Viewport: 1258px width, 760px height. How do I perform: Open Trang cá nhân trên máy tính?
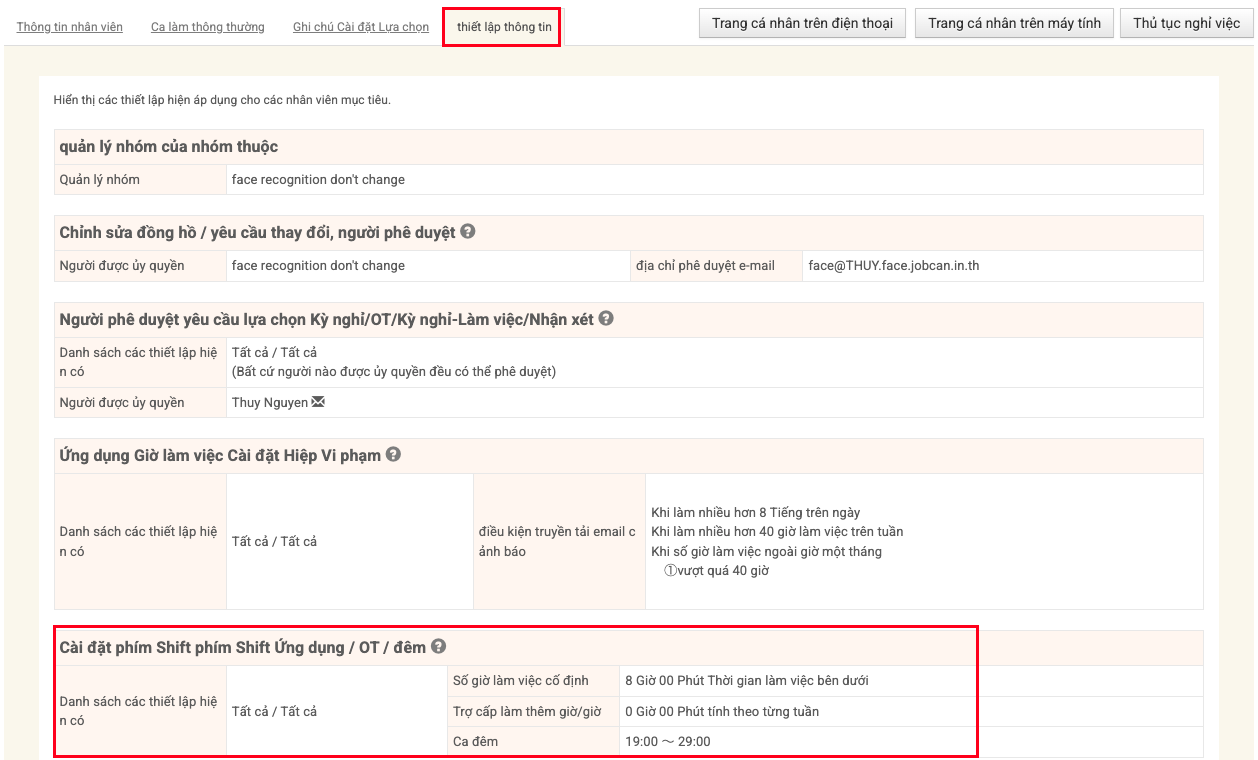click(1014, 23)
